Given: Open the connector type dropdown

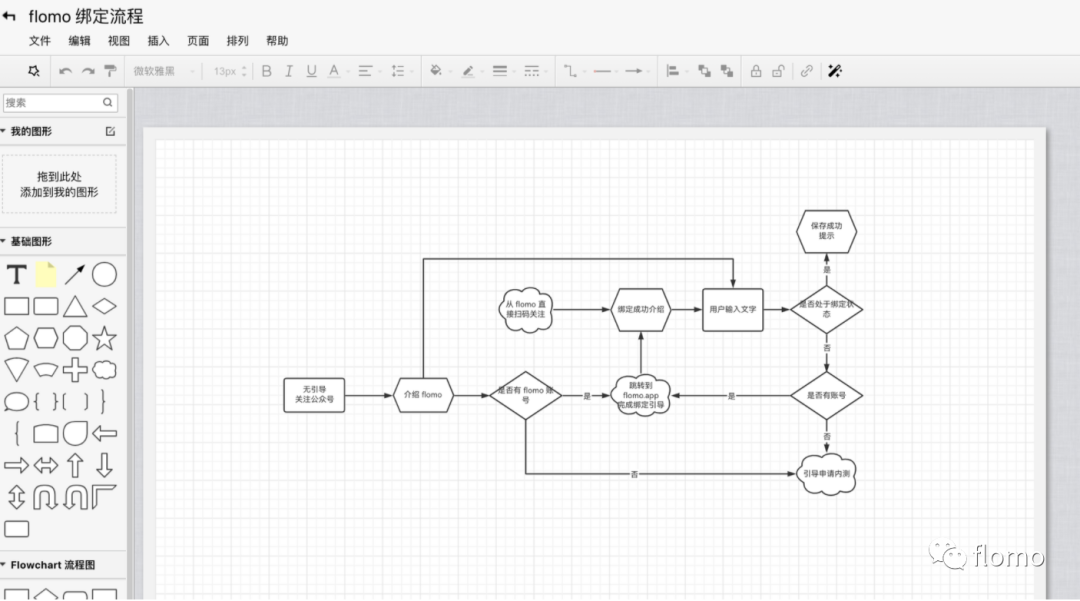Looking at the screenshot, I should (x=574, y=71).
